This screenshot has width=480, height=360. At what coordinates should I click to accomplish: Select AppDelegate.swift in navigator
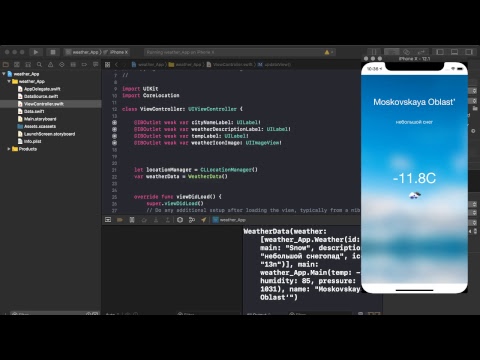[39, 89]
